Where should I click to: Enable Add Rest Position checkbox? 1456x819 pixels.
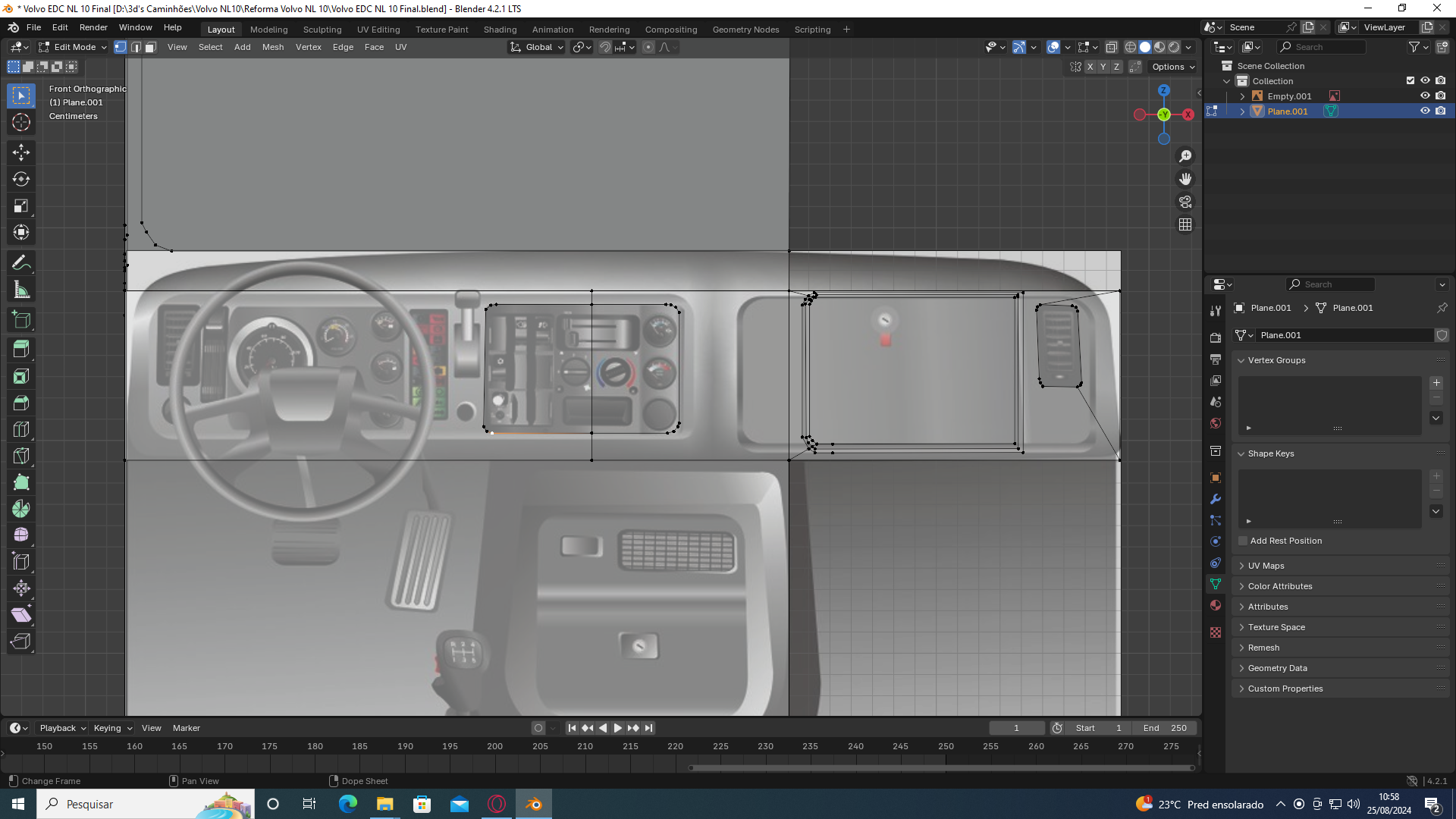click(1243, 541)
